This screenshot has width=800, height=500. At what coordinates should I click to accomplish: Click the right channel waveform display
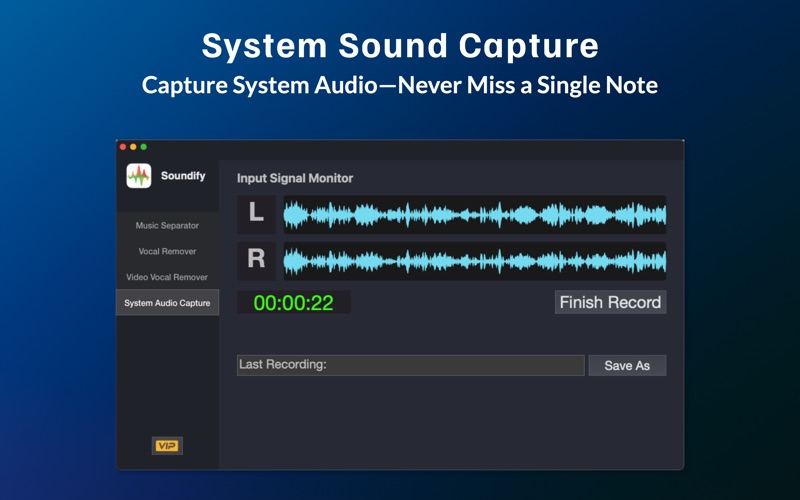click(x=474, y=261)
